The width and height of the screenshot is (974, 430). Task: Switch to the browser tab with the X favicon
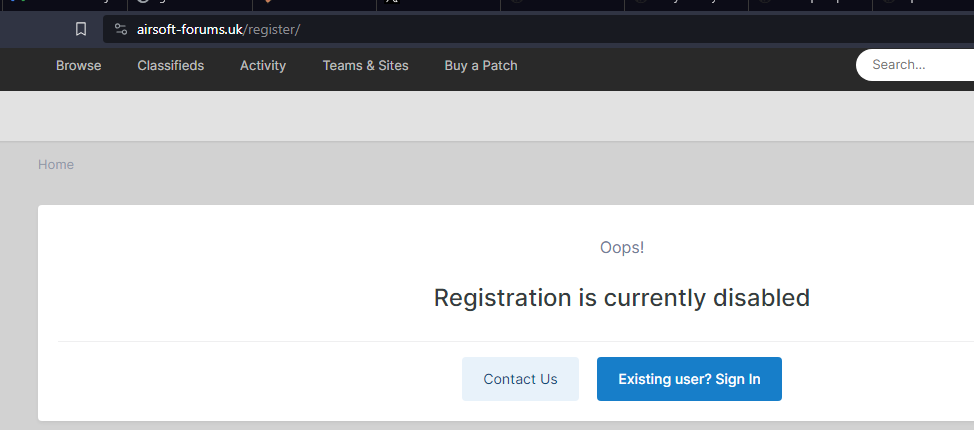tap(392, 3)
